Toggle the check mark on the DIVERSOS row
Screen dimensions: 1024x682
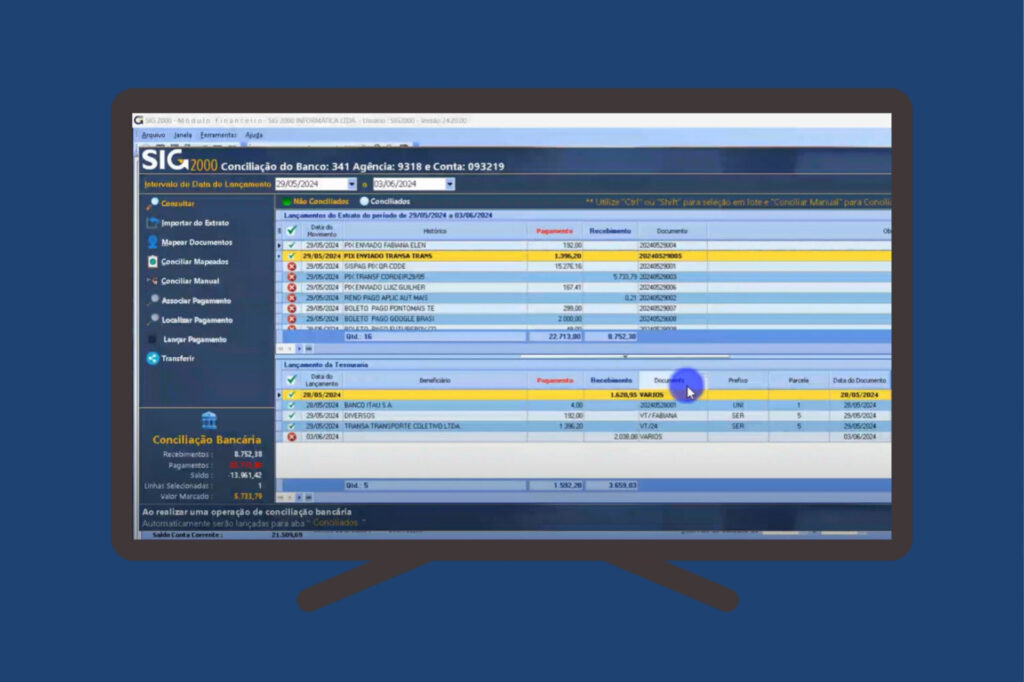click(292, 415)
